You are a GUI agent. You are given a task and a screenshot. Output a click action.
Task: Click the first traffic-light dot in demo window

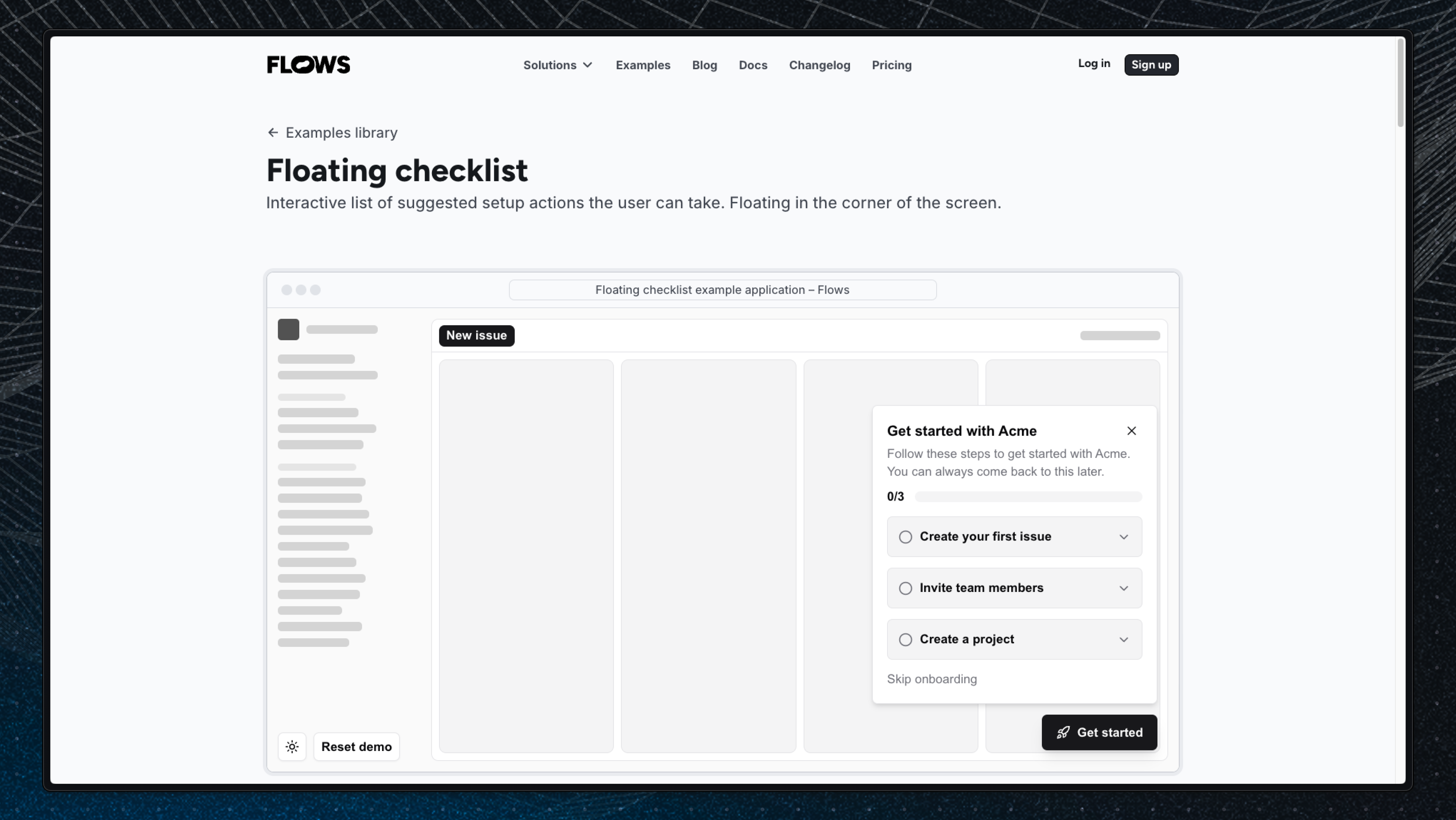pos(287,290)
